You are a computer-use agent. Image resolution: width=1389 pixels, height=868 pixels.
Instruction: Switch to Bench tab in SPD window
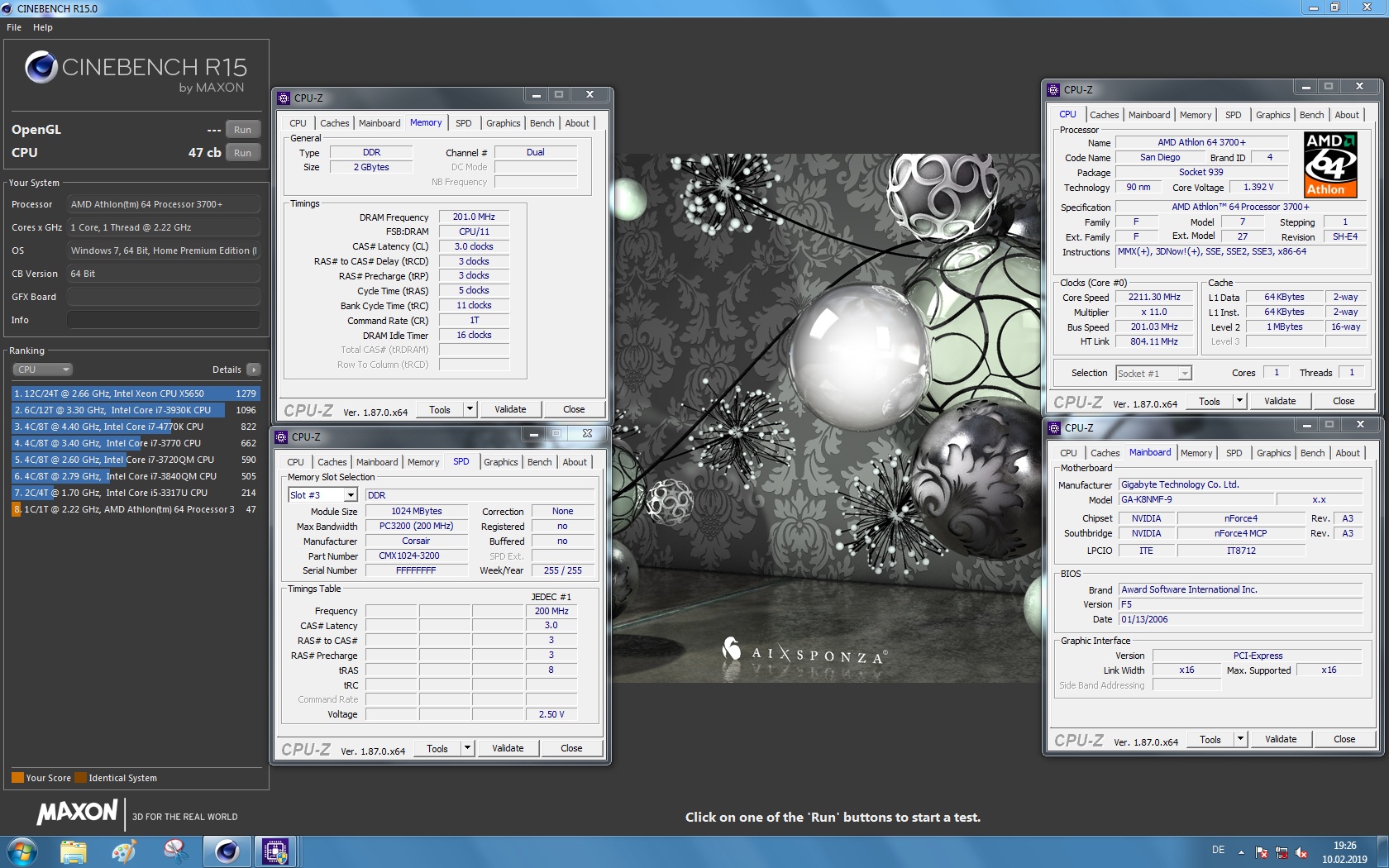[x=539, y=462]
